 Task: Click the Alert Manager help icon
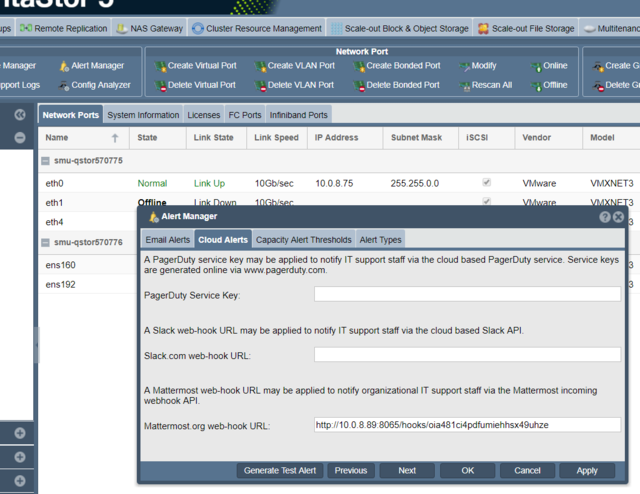coord(604,217)
